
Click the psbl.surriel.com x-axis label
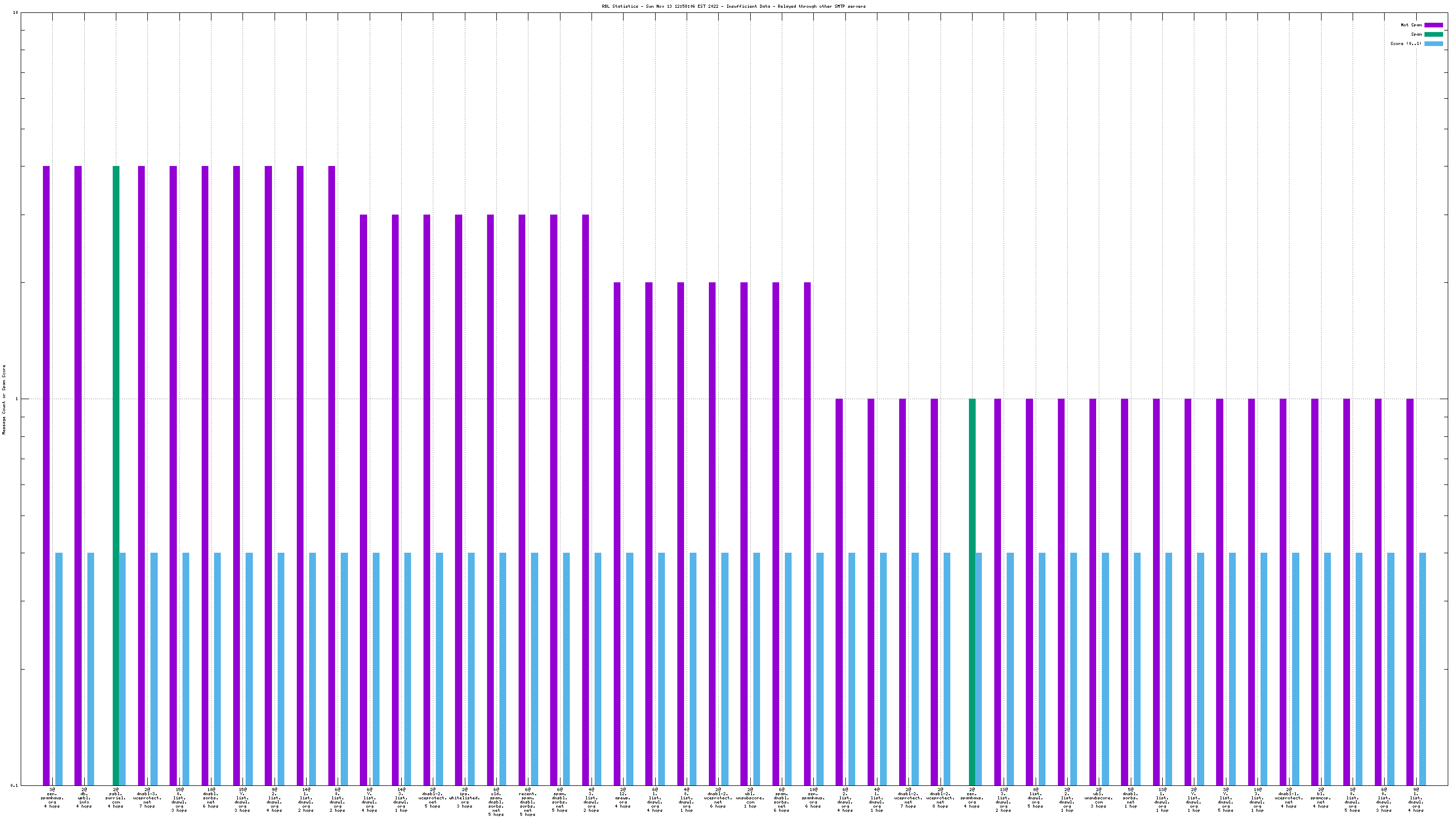(x=116, y=797)
